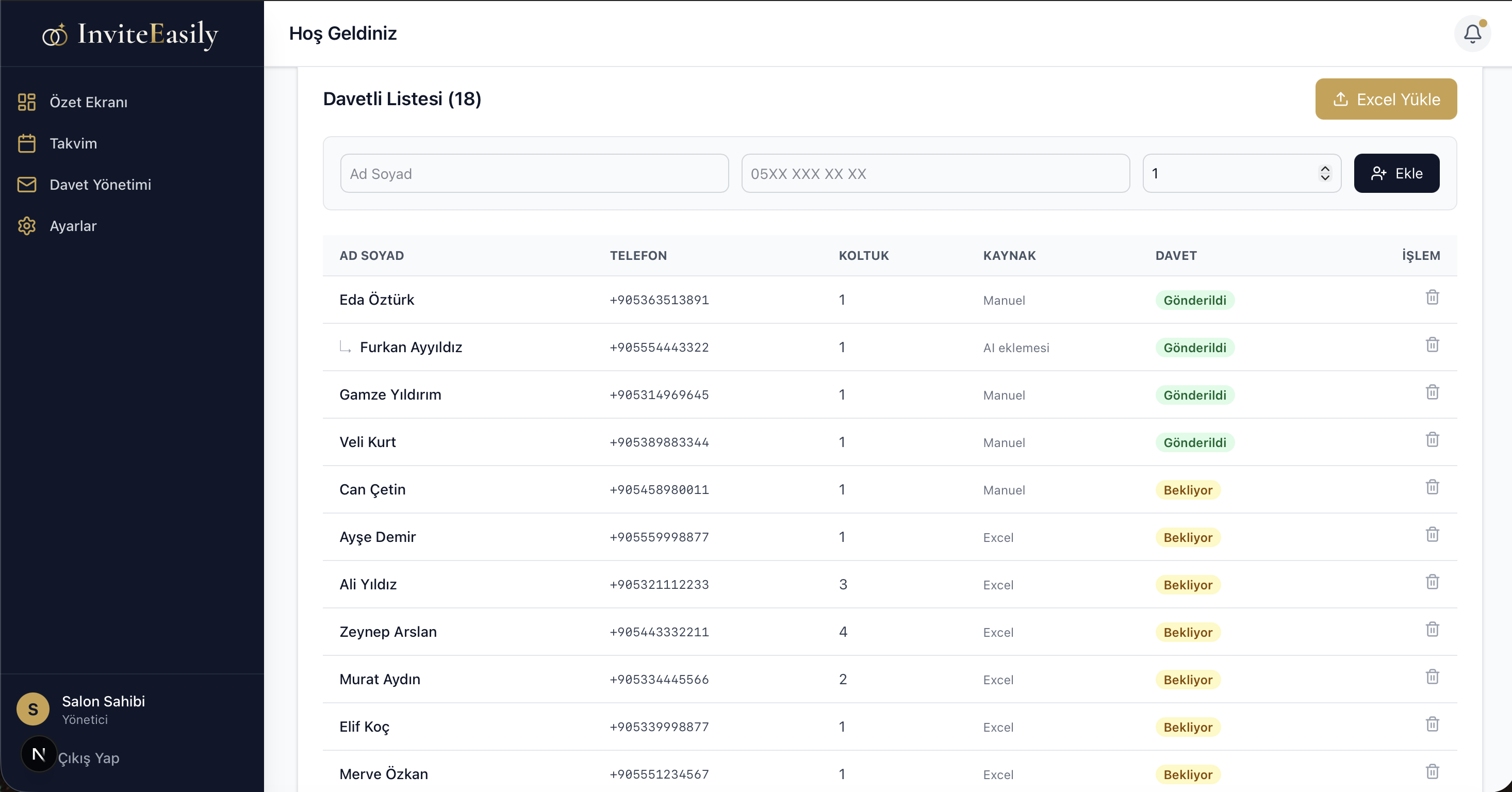Click Gönderildi badge for Eda Öztürk

pos(1194,301)
